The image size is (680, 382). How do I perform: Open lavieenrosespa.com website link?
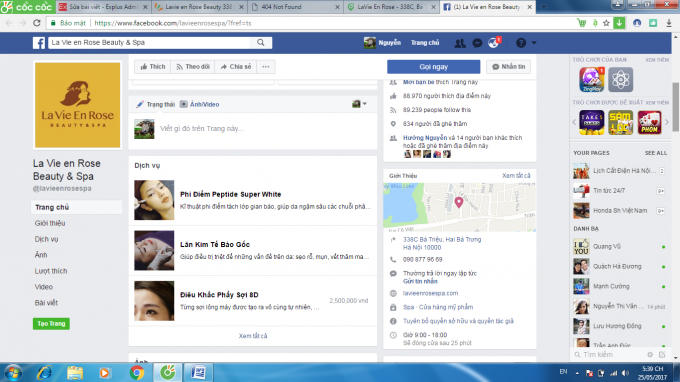[x=430, y=293]
